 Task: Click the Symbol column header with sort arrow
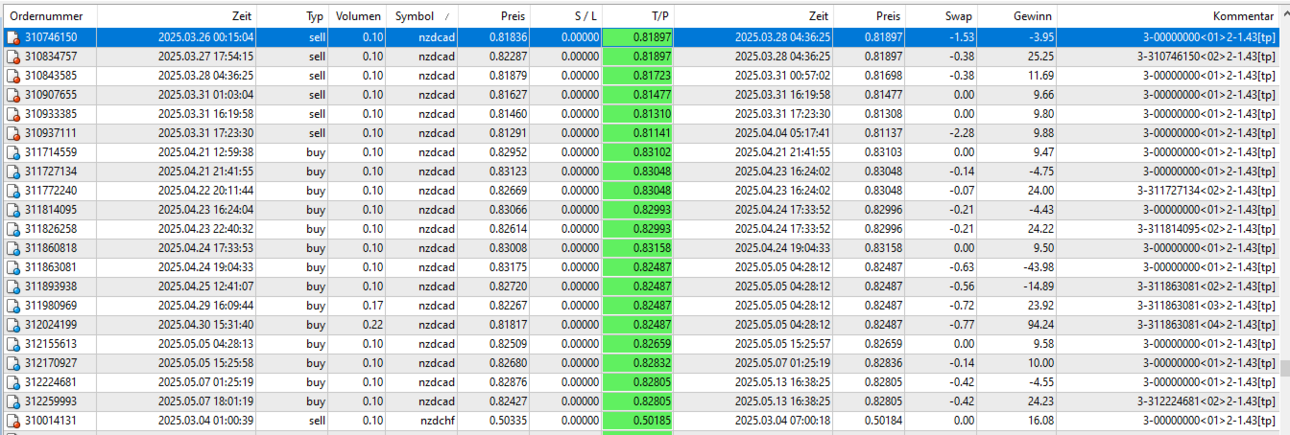[x=421, y=17]
